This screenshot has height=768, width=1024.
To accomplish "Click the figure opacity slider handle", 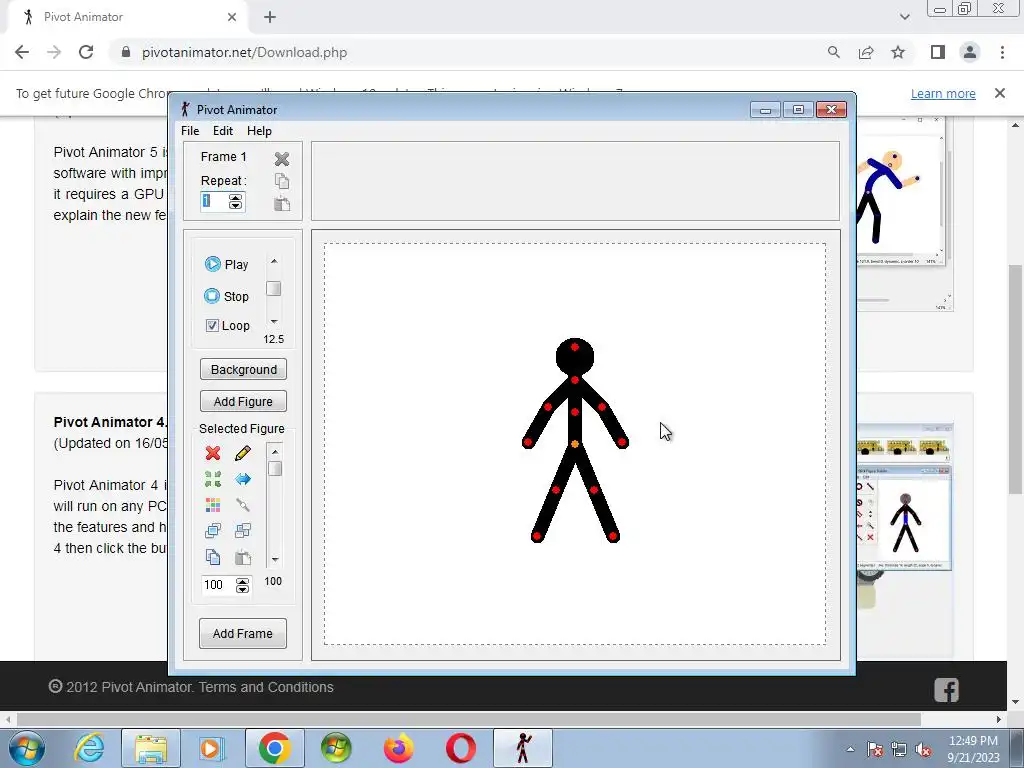I will (275, 469).
